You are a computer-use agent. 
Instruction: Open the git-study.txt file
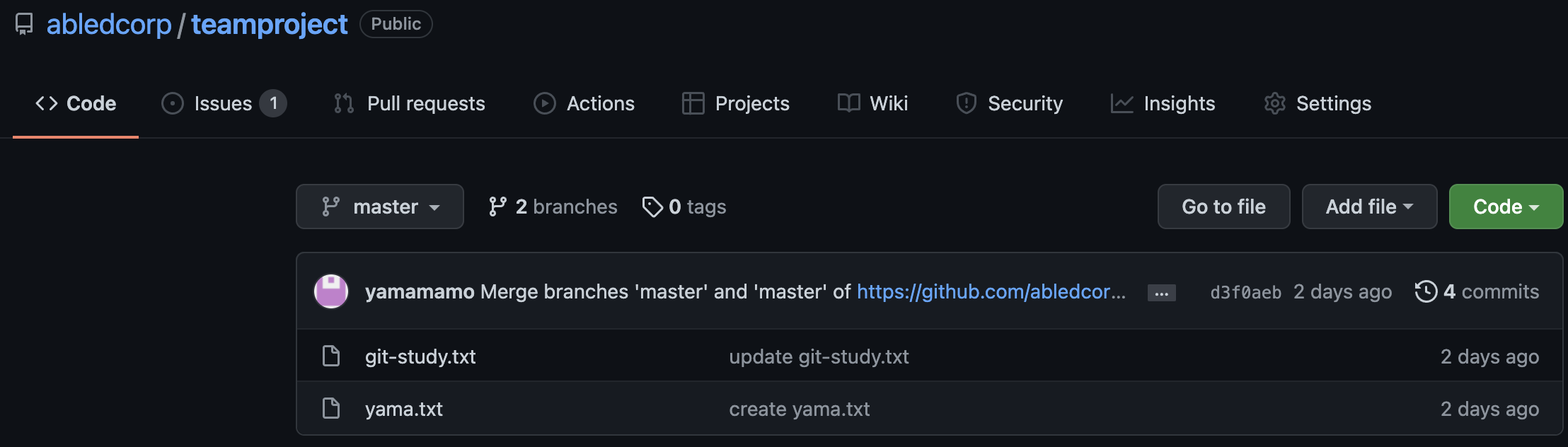click(420, 356)
